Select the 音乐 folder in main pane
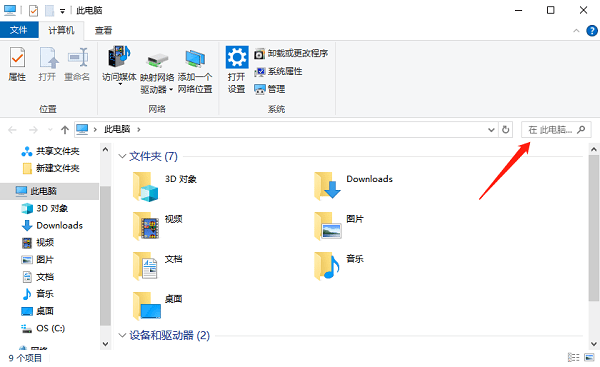This screenshot has width=600, height=367. pyautogui.click(x=339, y=266)
